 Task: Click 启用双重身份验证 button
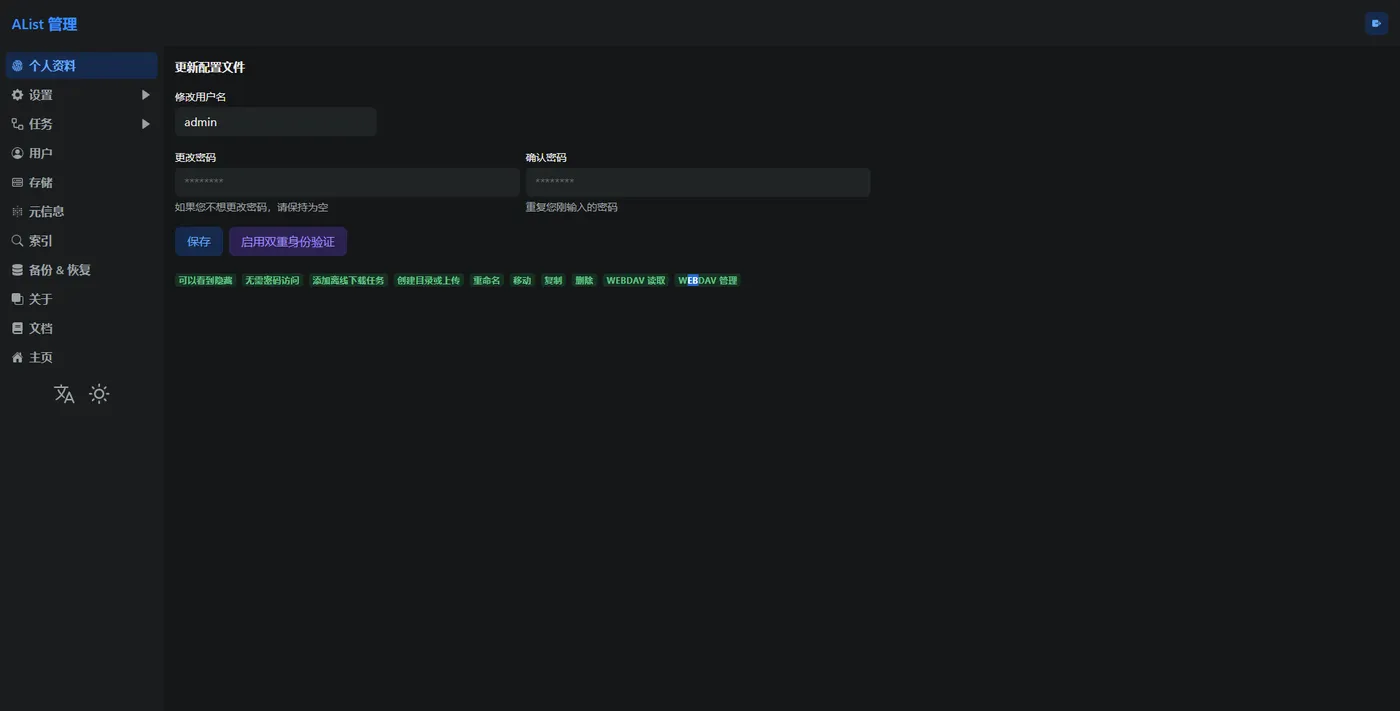[288, 241]
